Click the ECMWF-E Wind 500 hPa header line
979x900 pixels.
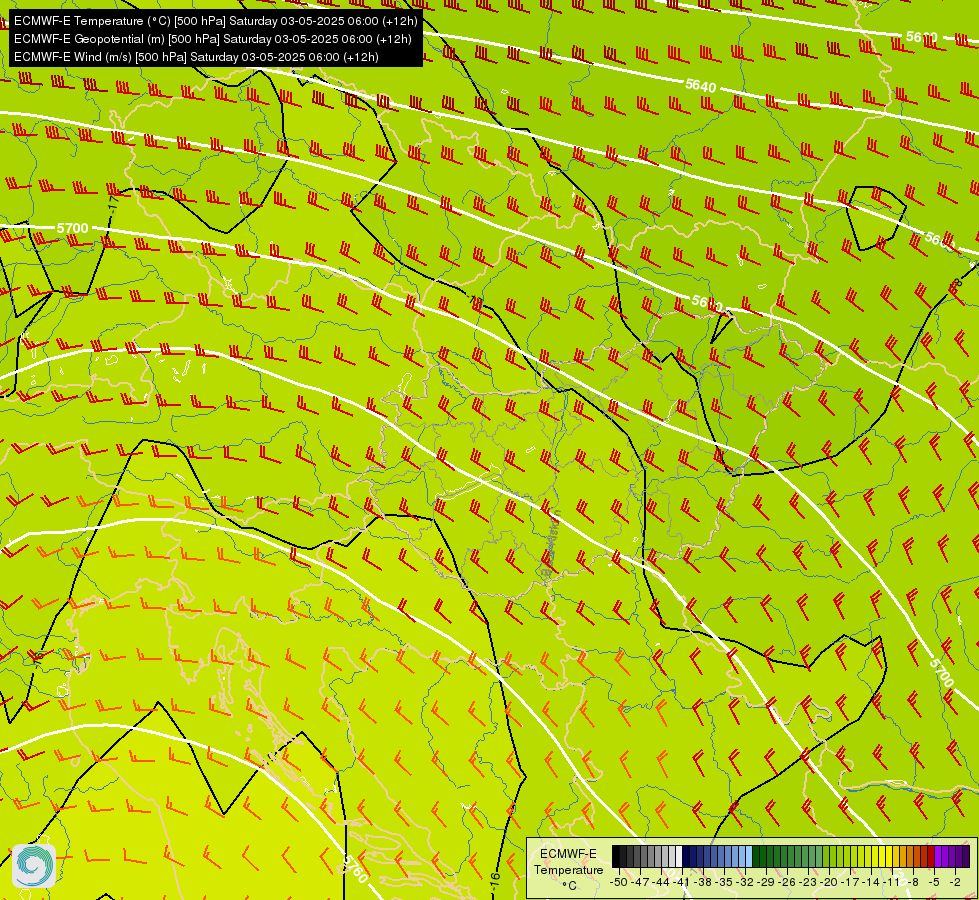click(x=196, y=57)
